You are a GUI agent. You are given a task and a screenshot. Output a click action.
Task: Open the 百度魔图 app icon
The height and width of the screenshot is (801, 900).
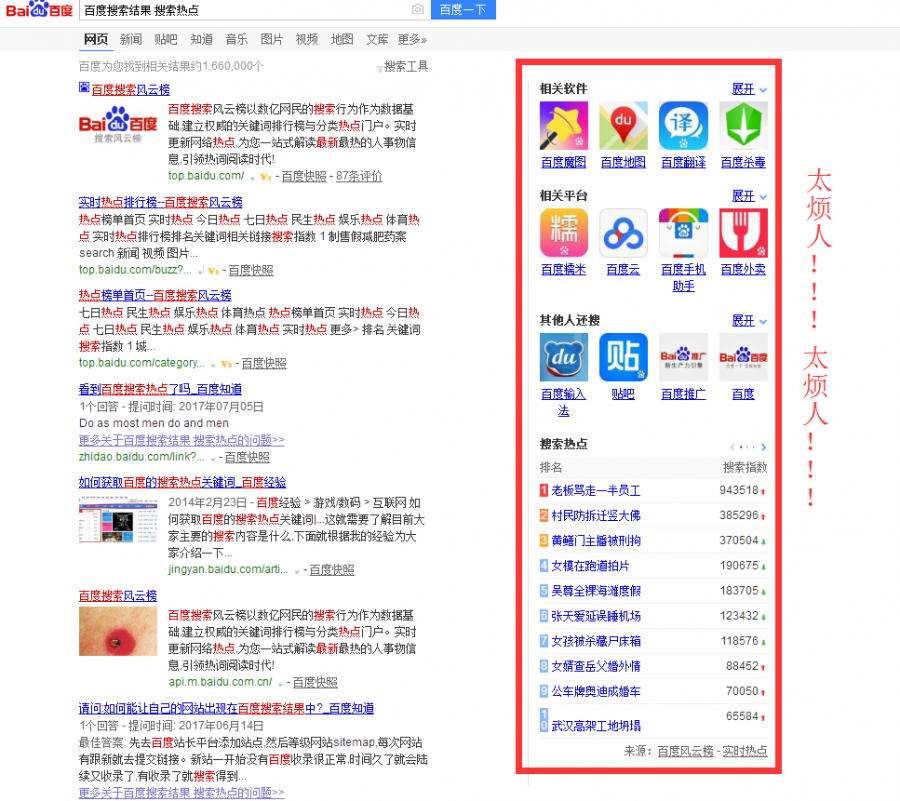coord(564,126)
